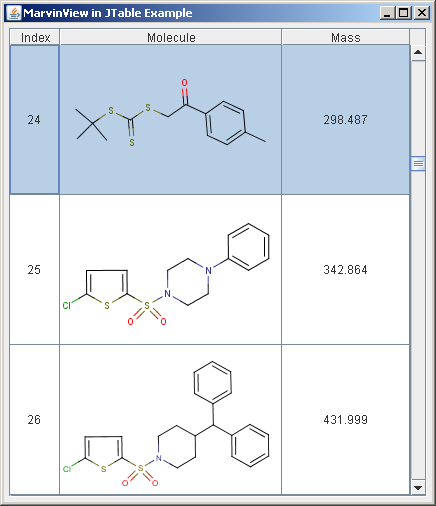Maximize the MarvinView window
The image size is (436, 506).
point(404,13)
